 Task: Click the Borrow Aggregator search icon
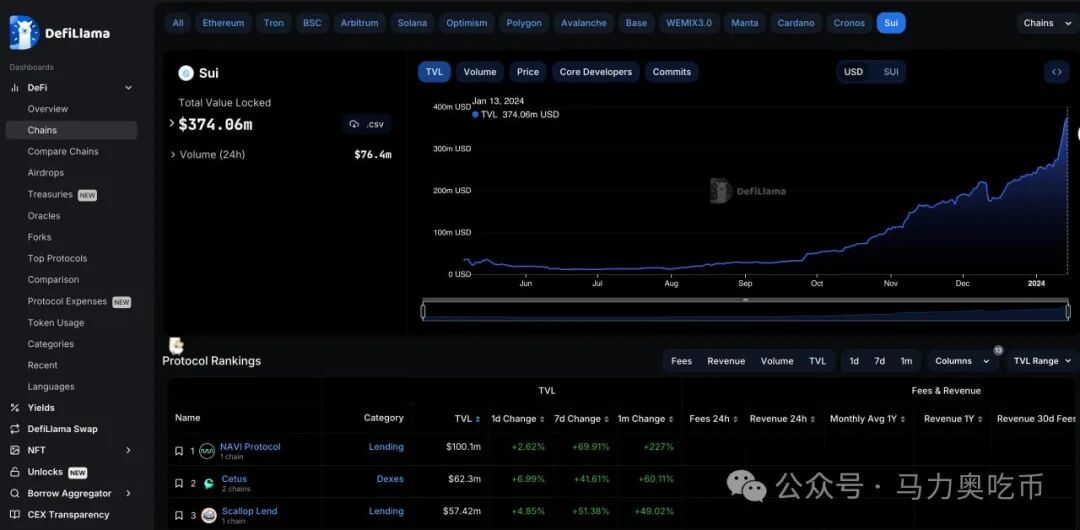14,493
